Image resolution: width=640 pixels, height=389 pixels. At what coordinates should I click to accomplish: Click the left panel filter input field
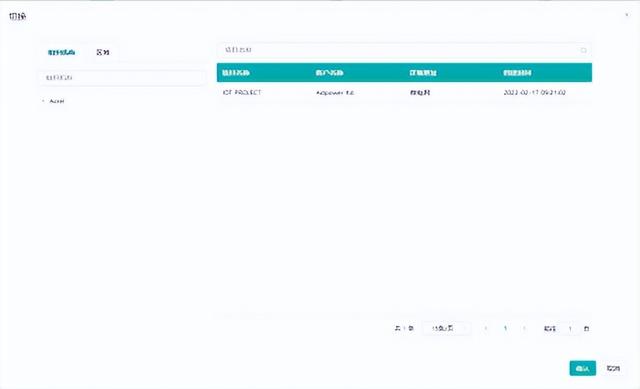click(x=122, y=78)
